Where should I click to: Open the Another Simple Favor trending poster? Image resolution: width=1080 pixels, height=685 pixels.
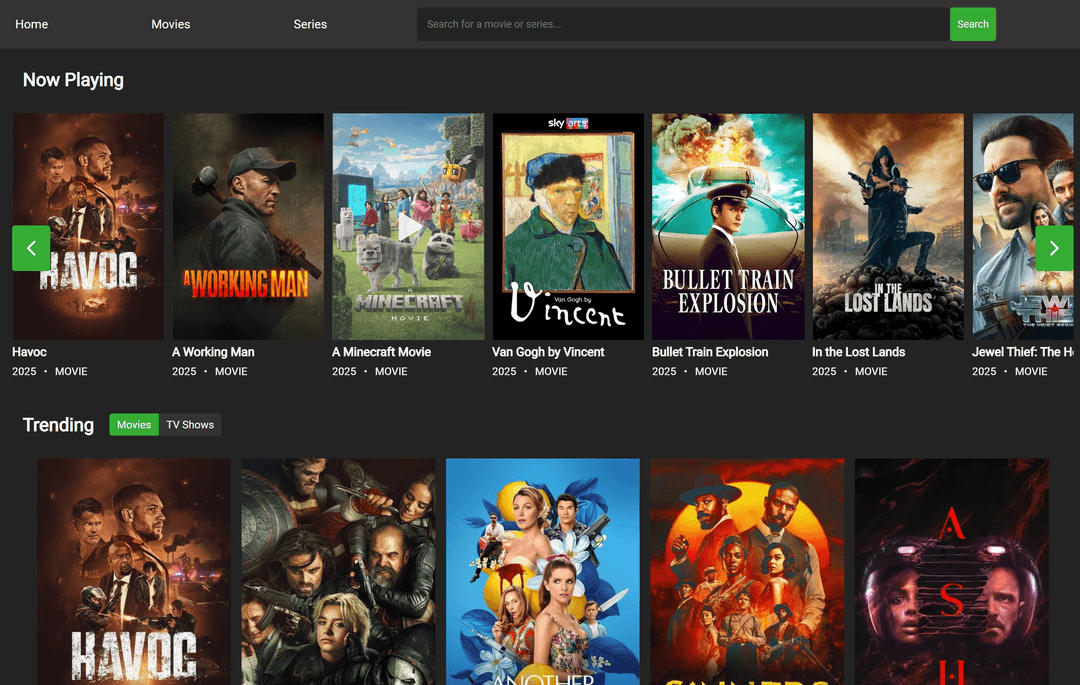coord(542,570)
